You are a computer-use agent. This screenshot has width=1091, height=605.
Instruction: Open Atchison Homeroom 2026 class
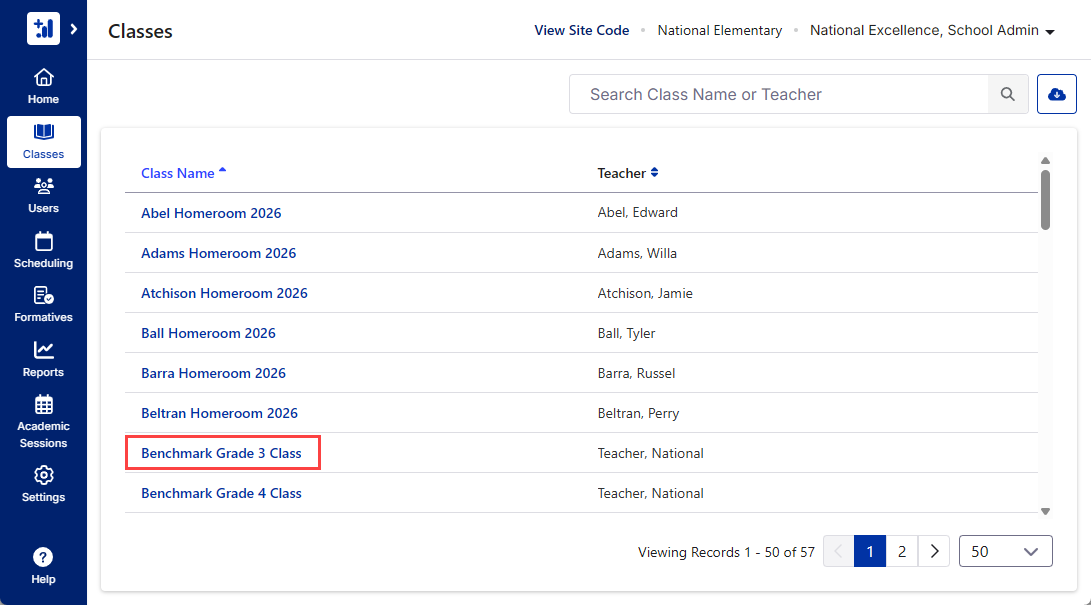(224, 293)
